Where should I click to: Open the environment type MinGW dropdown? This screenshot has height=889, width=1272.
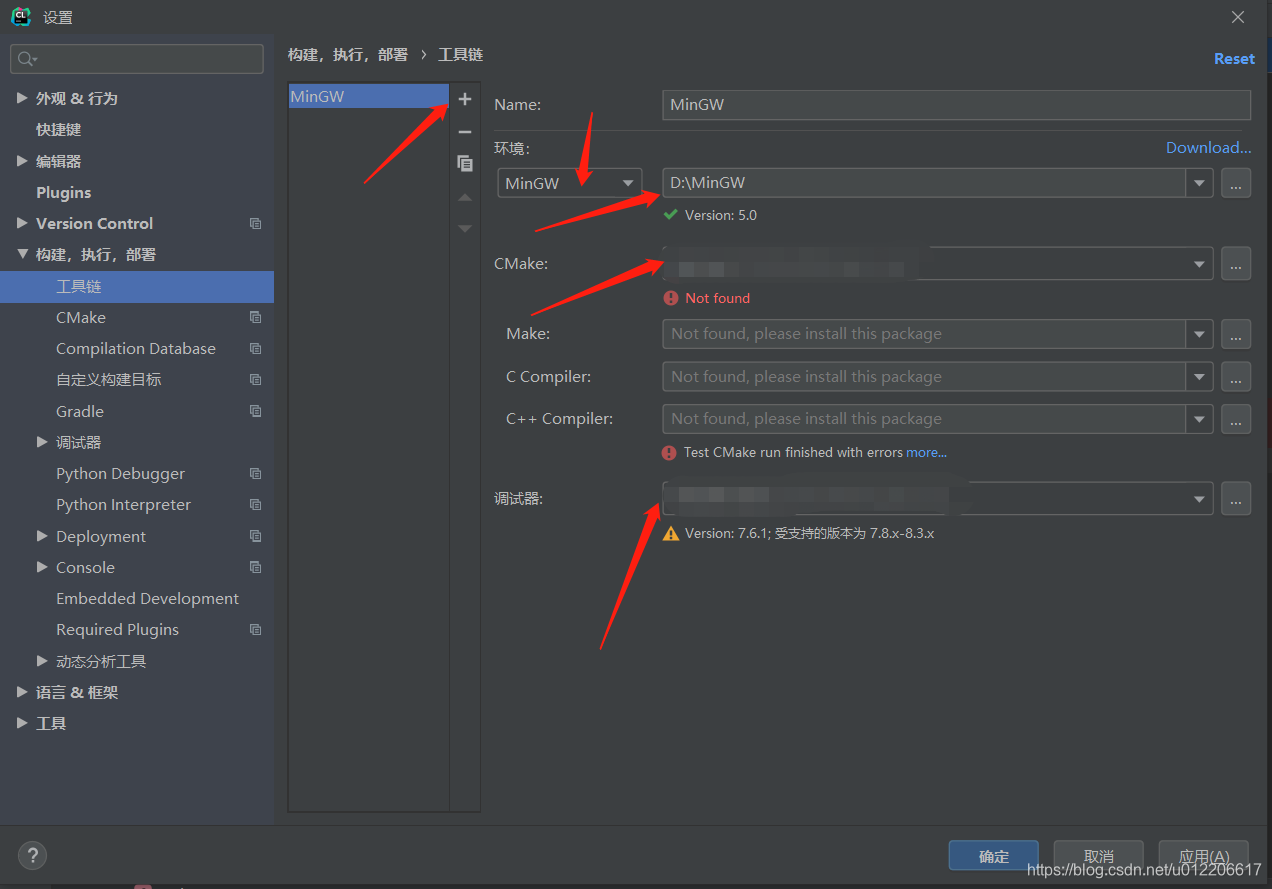click(570, 183)
